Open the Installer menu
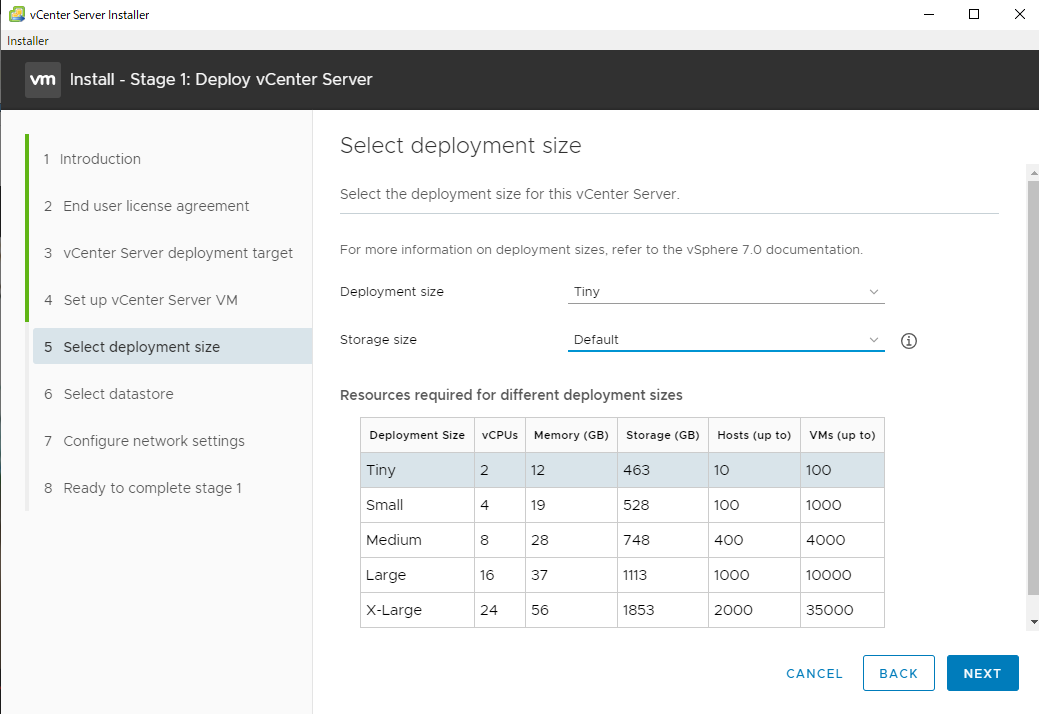The image size is (1039, 714). tap(28, 41)
